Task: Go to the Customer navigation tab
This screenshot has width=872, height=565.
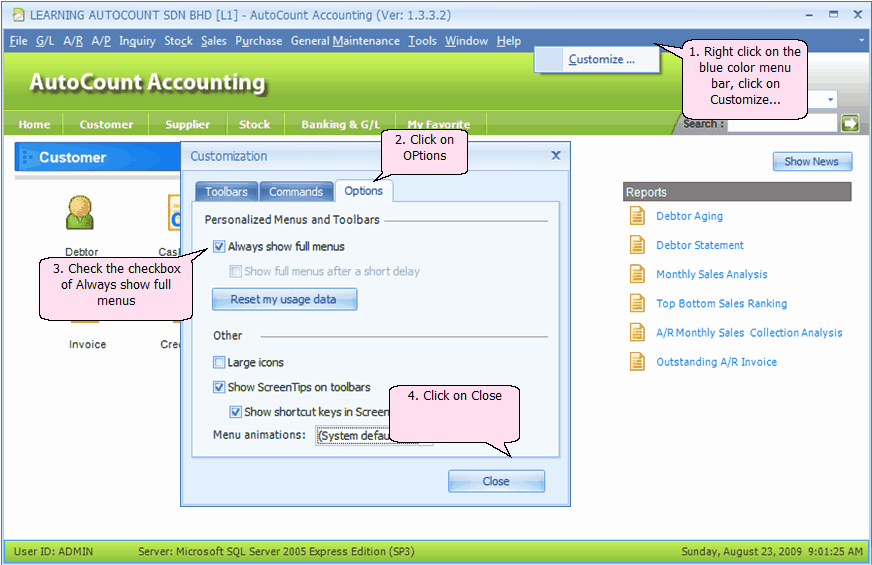Action: (106, 125)
